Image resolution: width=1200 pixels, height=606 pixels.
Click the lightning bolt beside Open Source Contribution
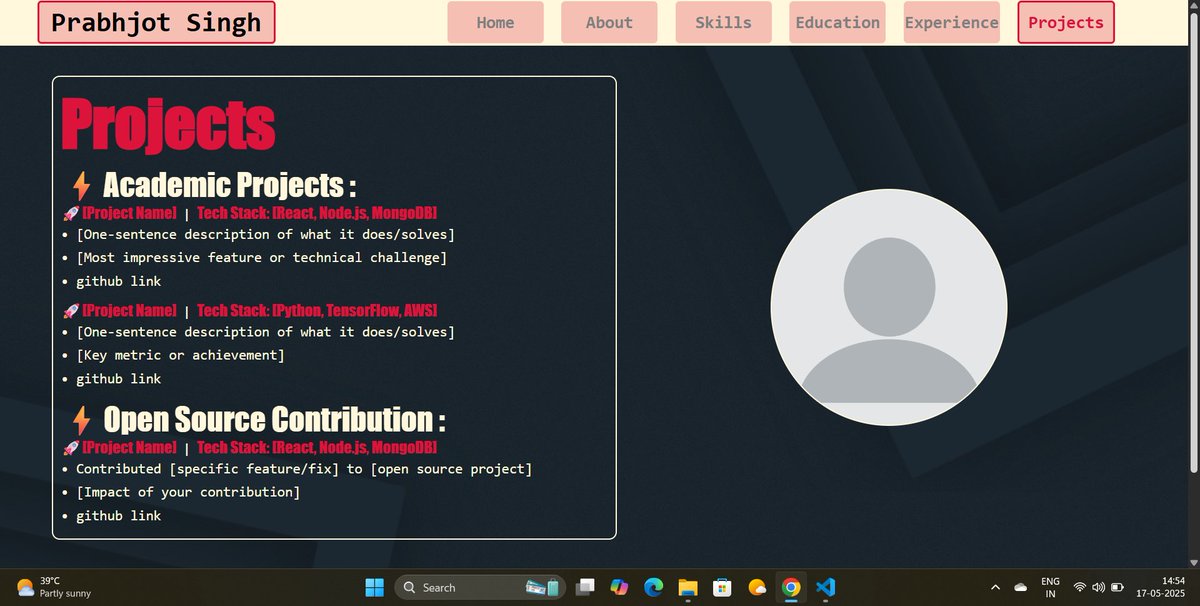[82, 420]
